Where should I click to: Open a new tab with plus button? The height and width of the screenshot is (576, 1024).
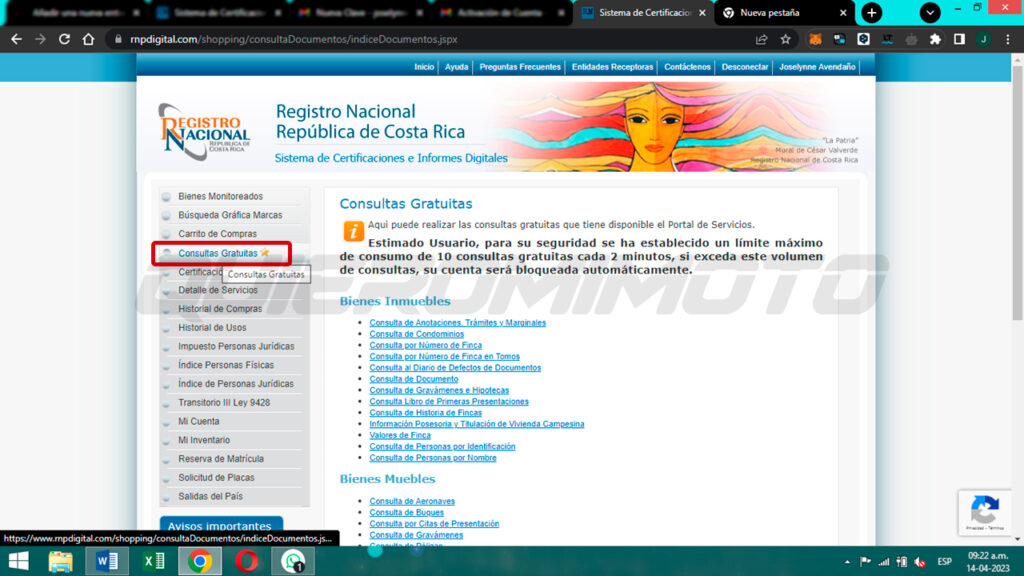pos(871,12)
